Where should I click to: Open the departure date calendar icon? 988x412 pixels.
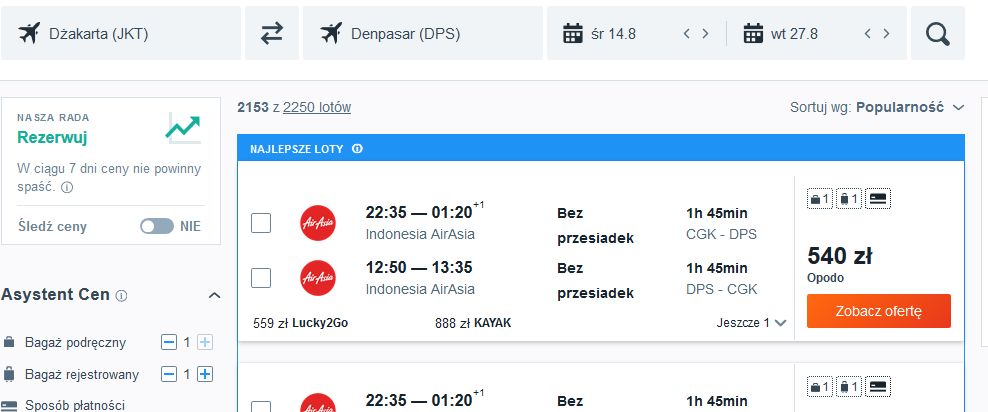pos(572,33)
